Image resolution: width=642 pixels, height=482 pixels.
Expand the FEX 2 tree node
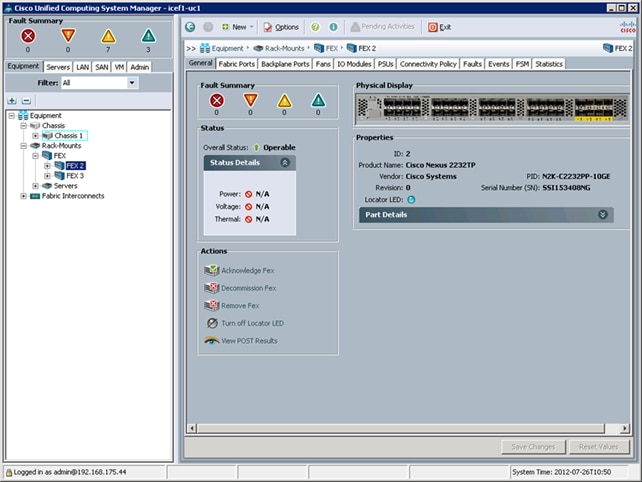click(x=47, y=166)
